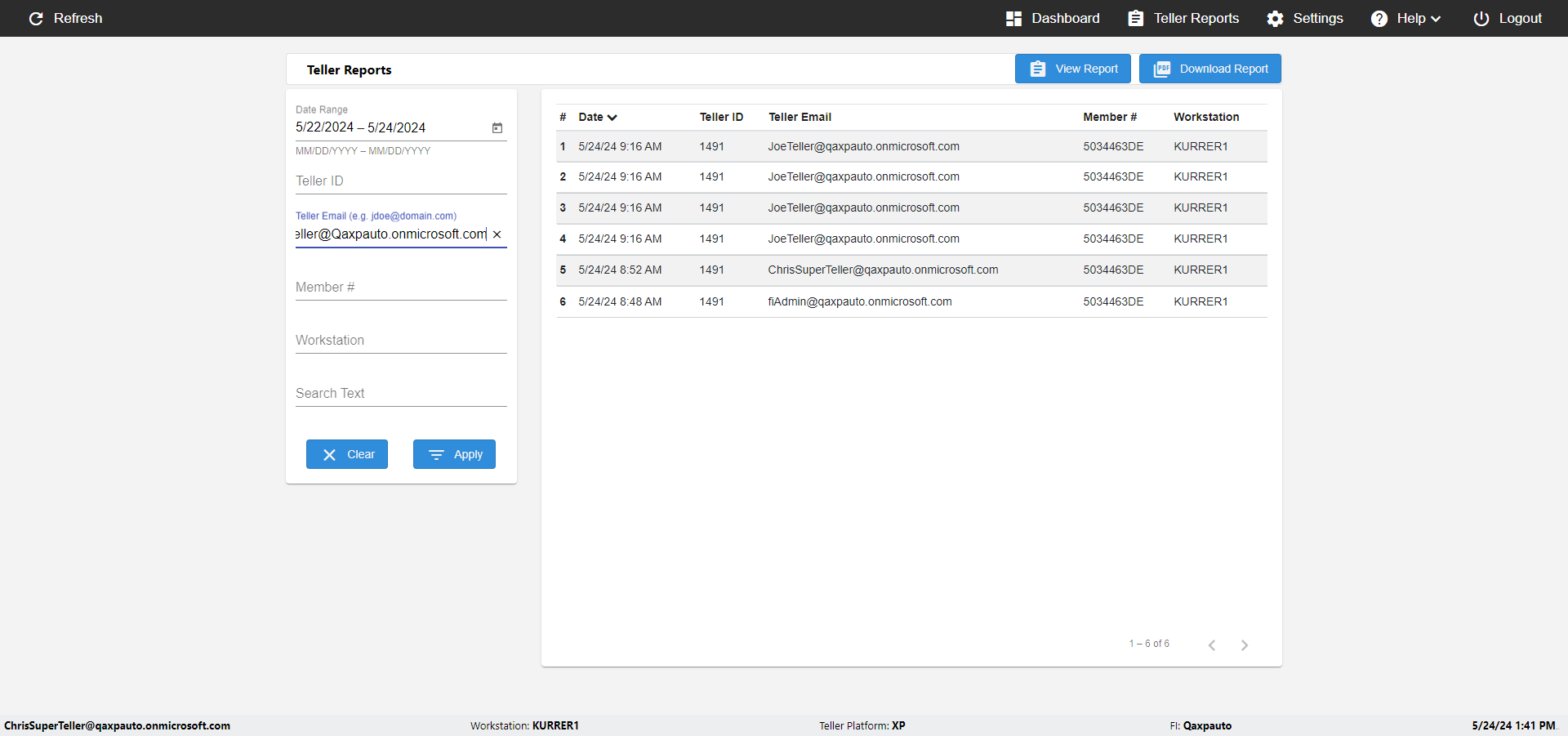Image resolution: width=1568 pixels, height=736 pixels.
Task: Click the Teller ID column header
Action: pos(721,117)
